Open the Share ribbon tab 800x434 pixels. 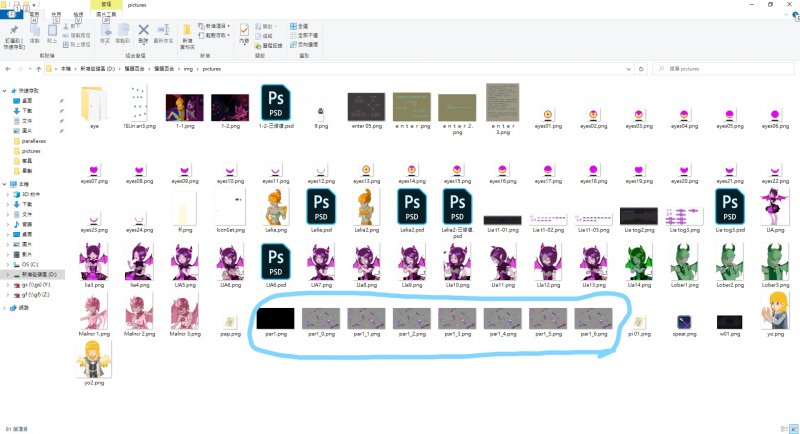click(x=56, y=15)
